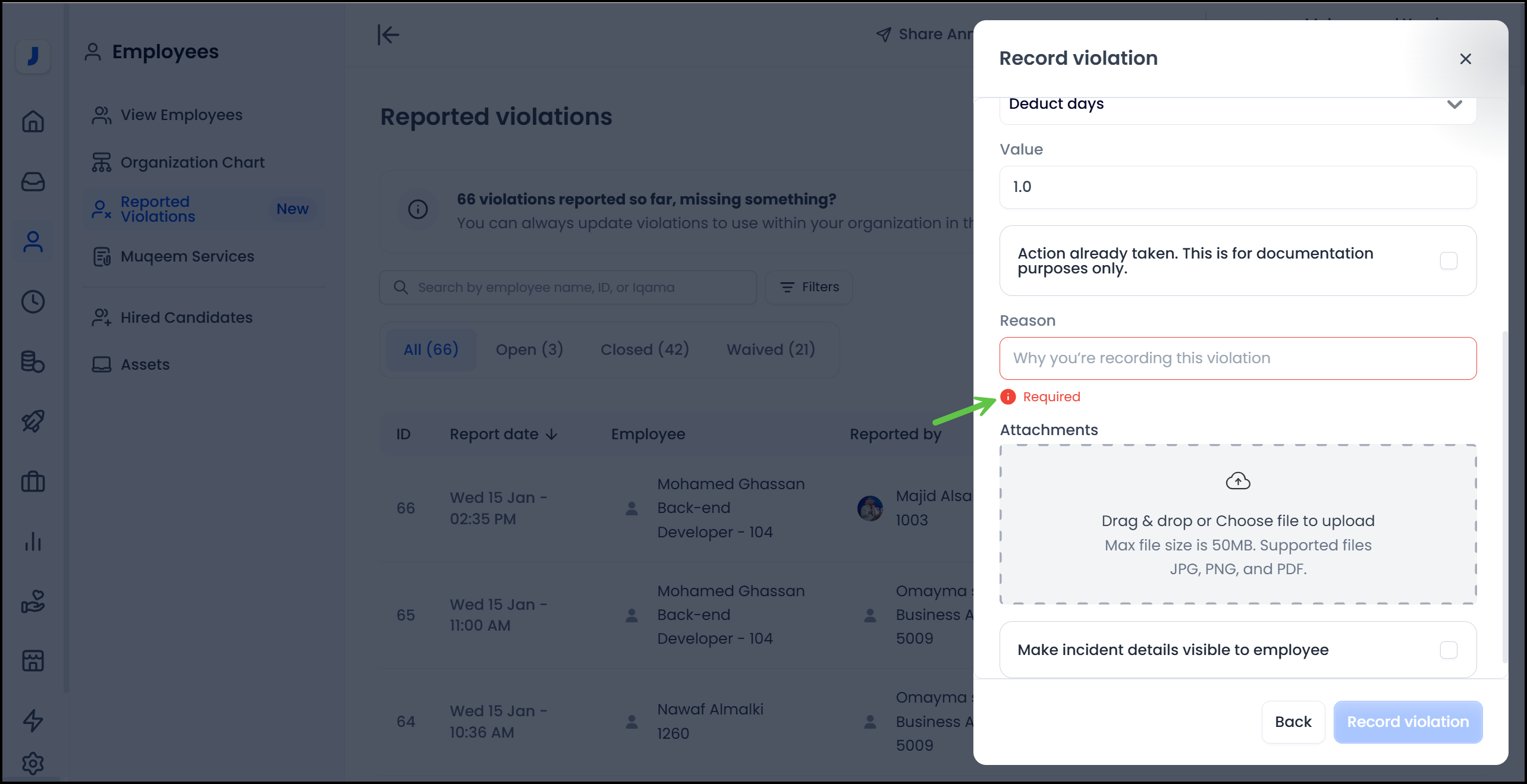Click the cloud upload icon
1527x784 pixels.
click(x=1238, y=481)
